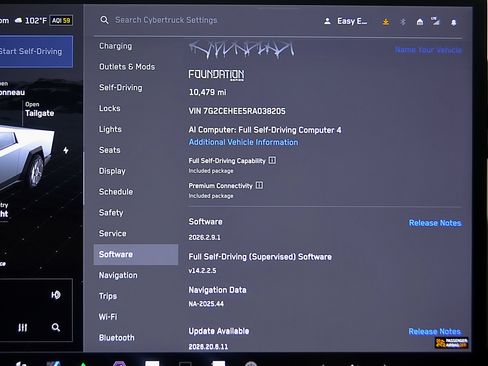The width and height of the screenshot is (488, 366).
Task: Open the Charging settings menu
Action: point(115,46)
